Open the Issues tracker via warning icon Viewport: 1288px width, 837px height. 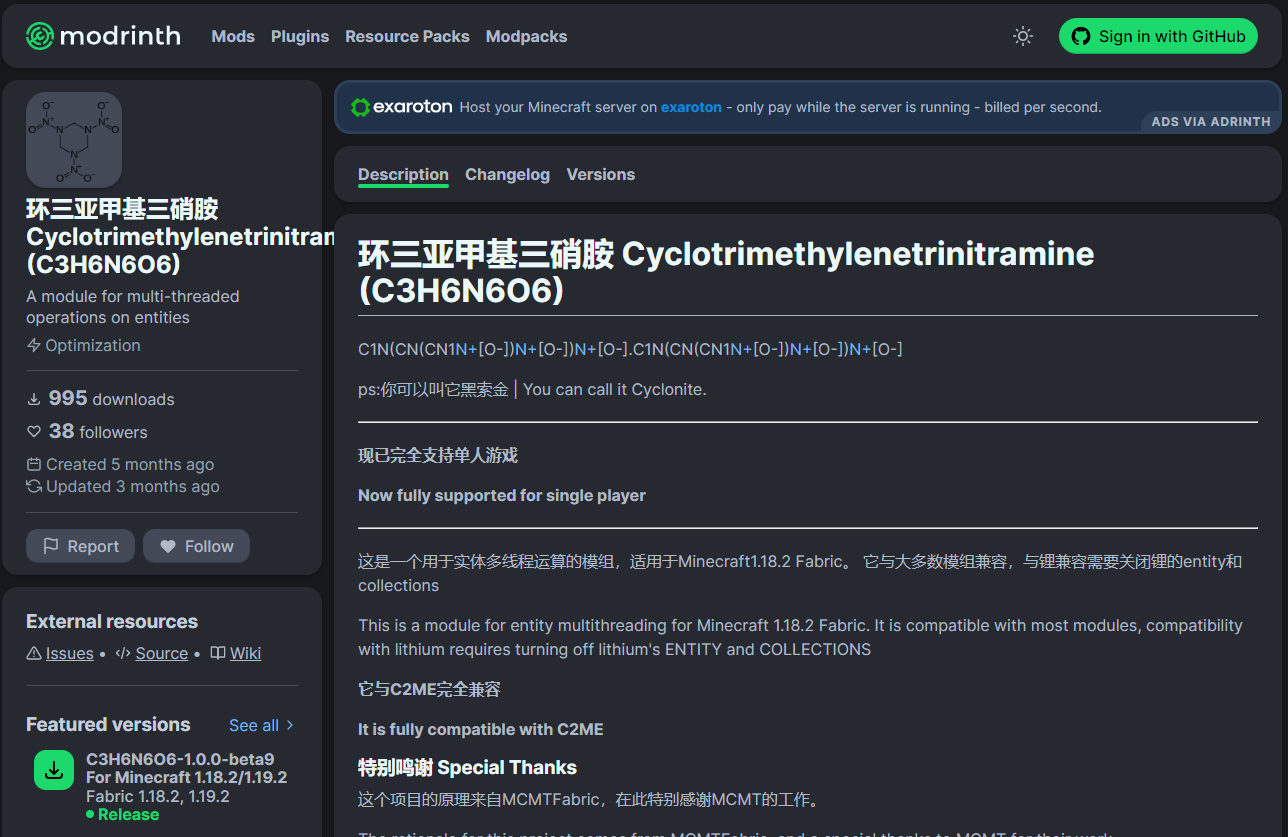[x=33, y=653]
